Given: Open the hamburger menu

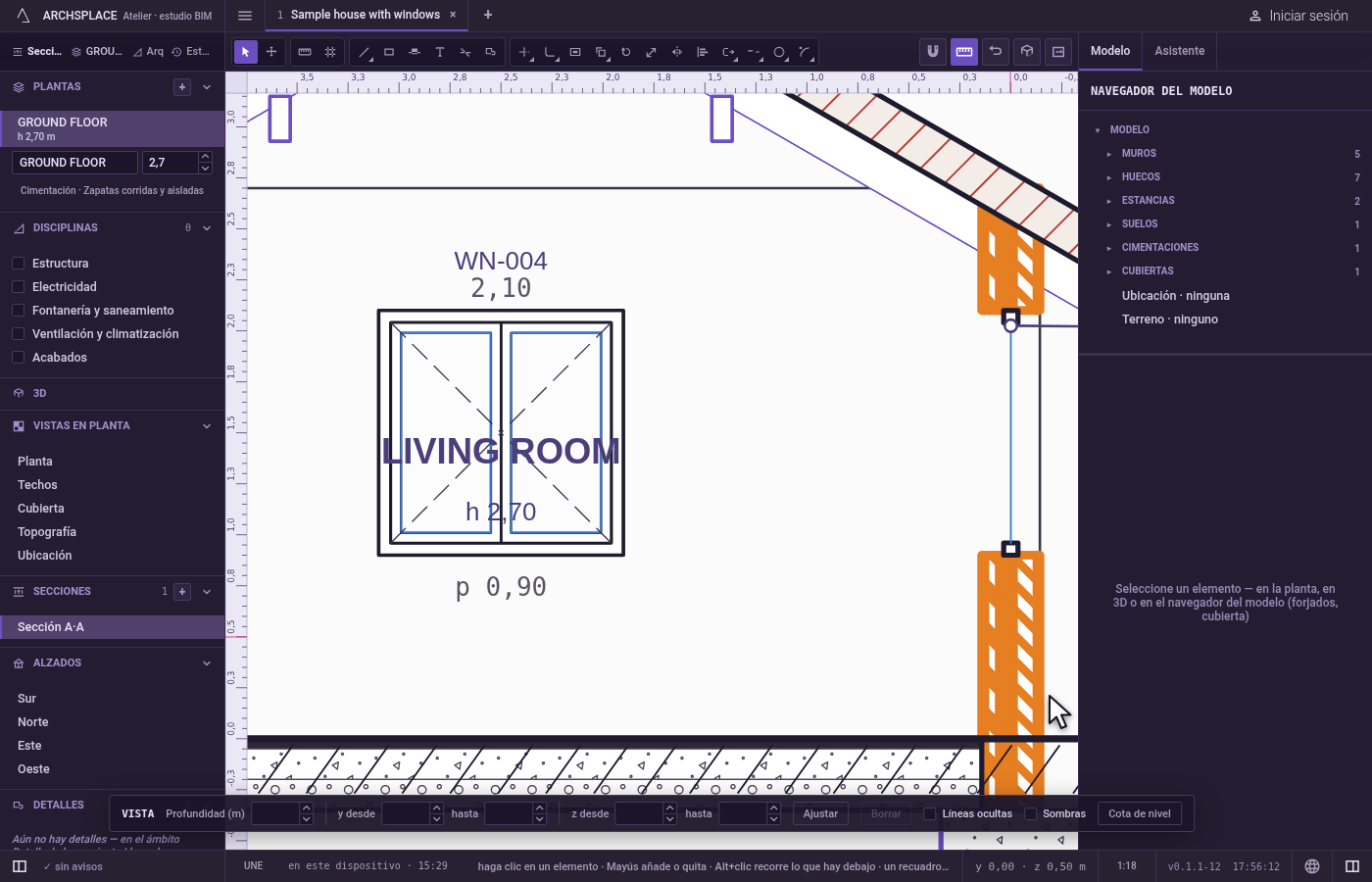Looking at the screenshot, I should (245, 16).
